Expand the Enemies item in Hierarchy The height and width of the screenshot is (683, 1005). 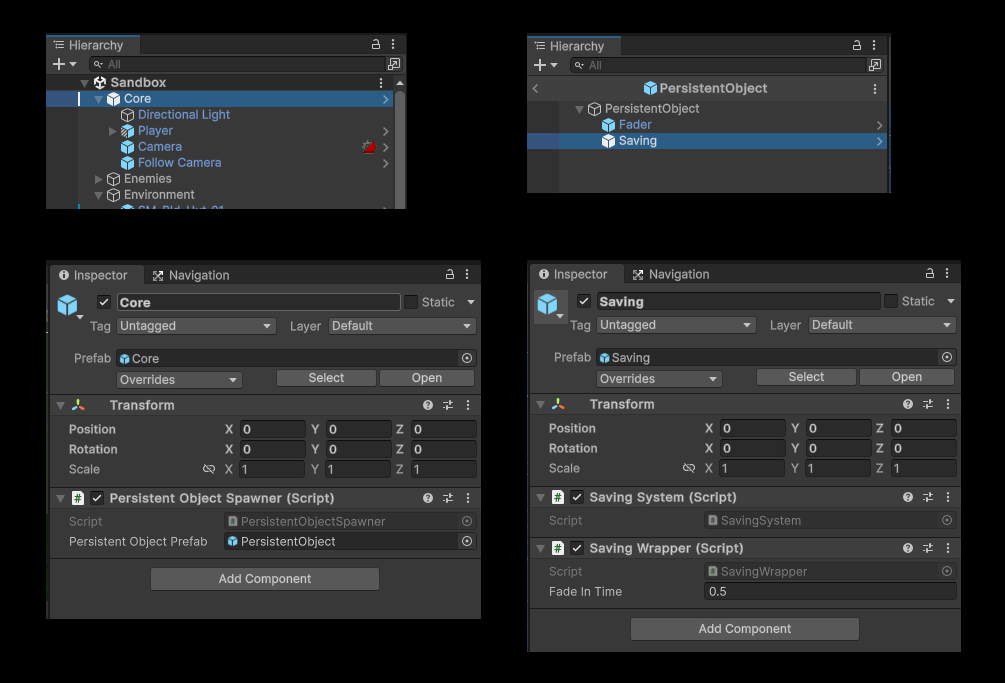99,179
